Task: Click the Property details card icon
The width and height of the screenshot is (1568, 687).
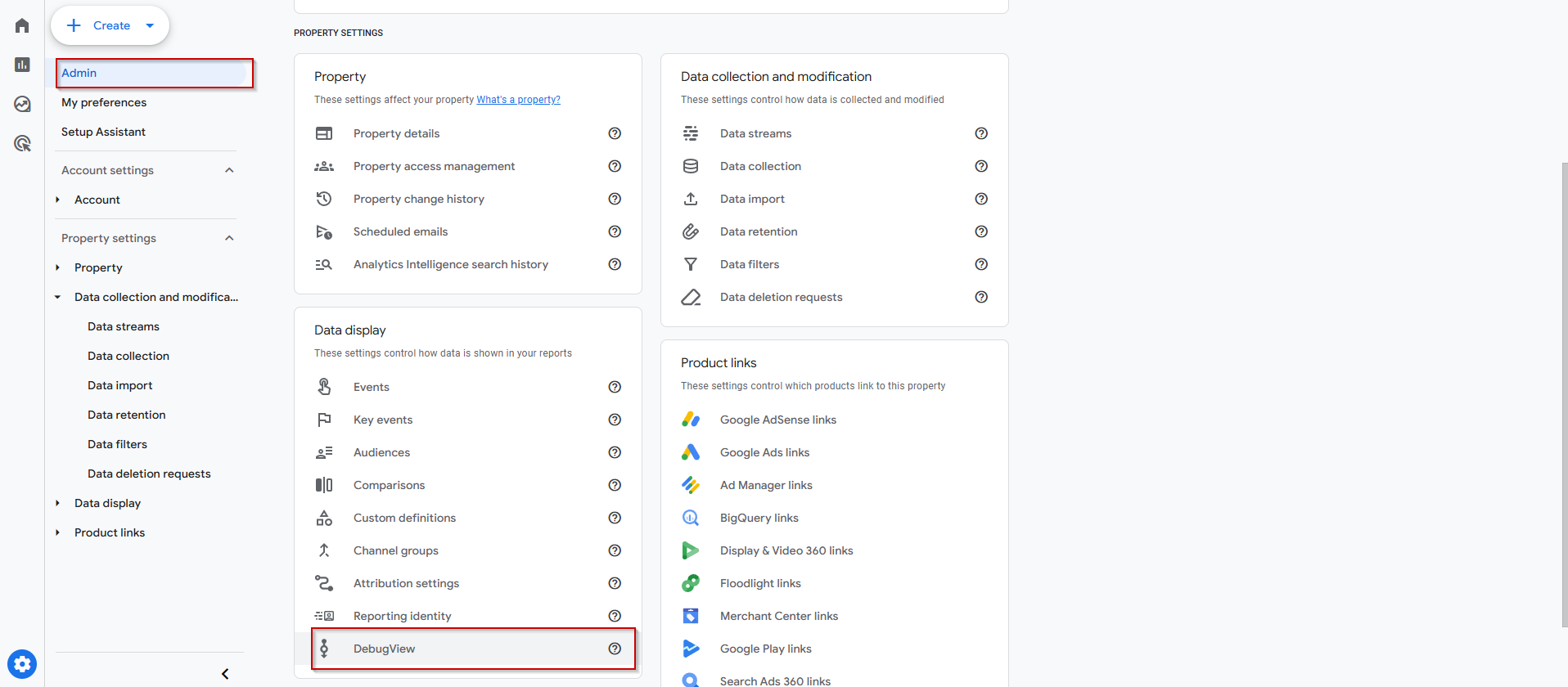Action: [x=324, y=133]
